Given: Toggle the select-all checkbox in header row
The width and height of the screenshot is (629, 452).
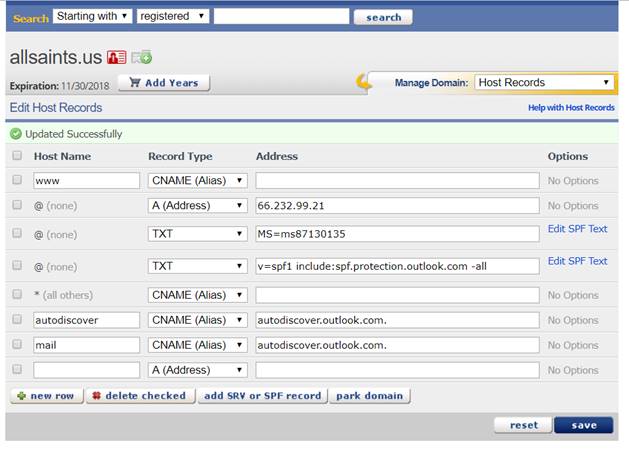Looking at the screenshot, I should tap(17, 156).
